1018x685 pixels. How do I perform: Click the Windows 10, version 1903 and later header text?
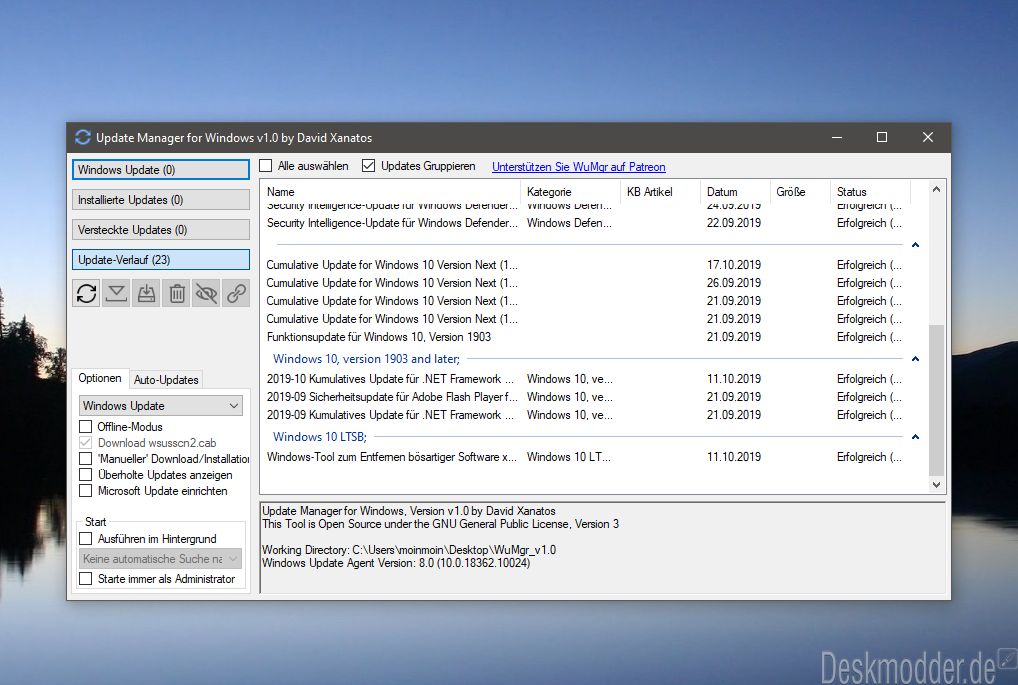pos(366,359)
